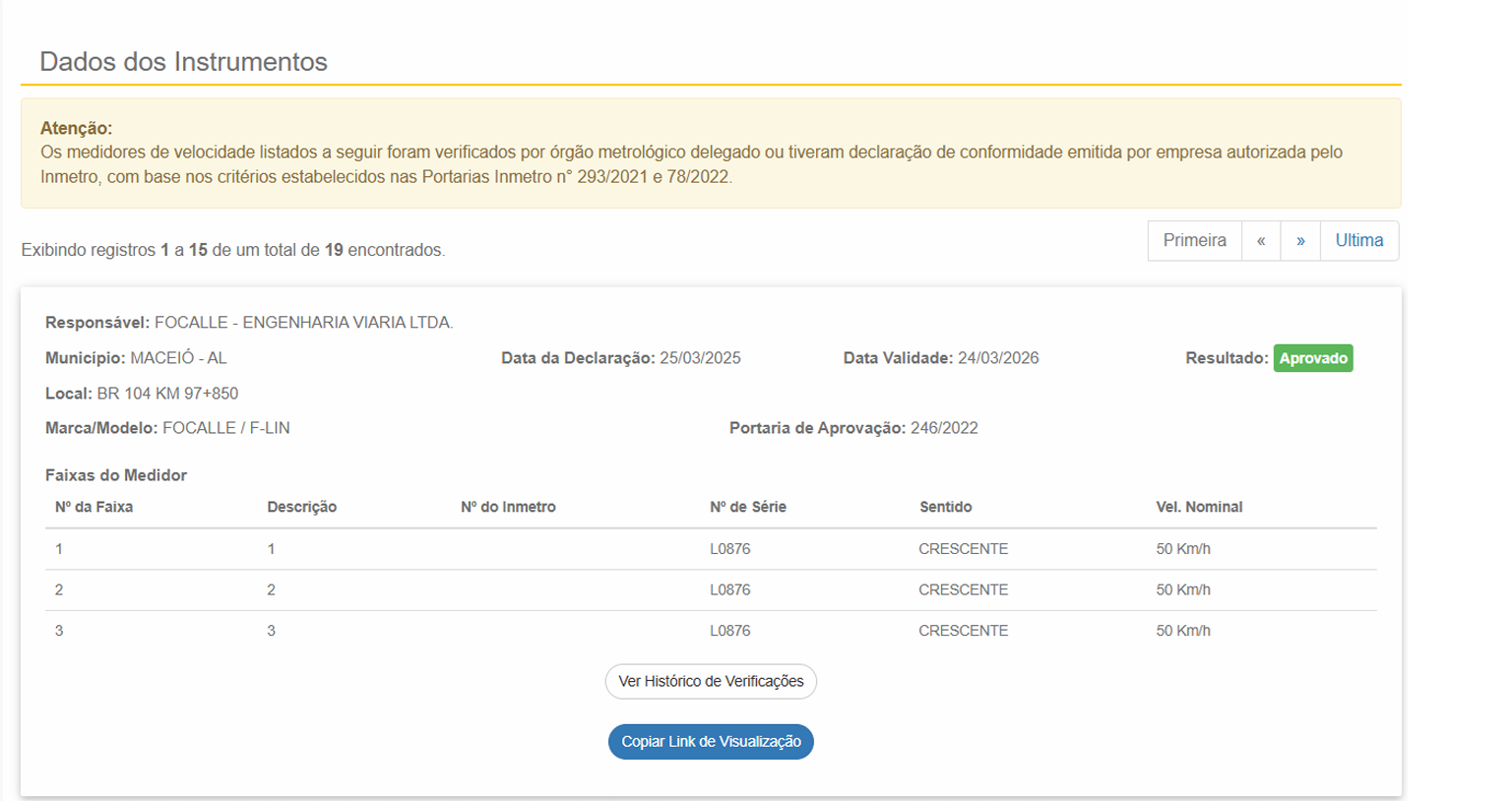
Task: Click 50 Km/h in lane 1 row
Action: (1183, 549)
